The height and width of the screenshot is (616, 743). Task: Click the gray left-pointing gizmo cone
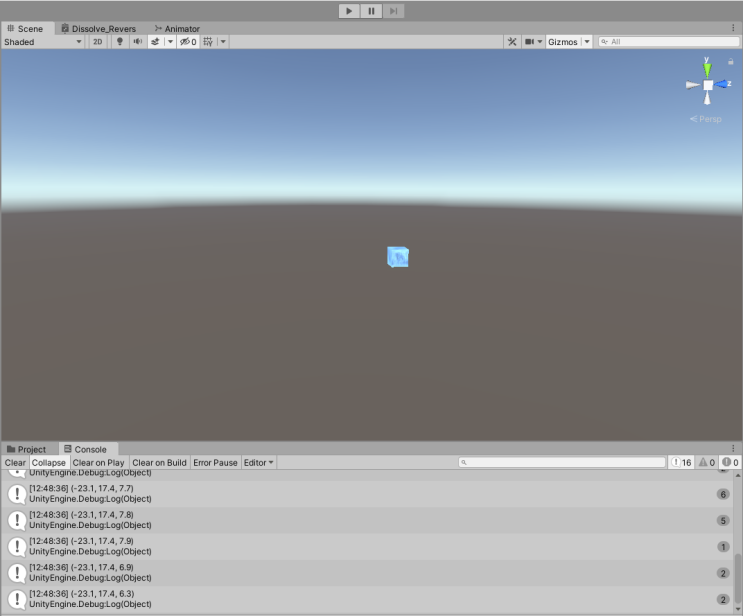pyautogui.click(x=693, y=85)
